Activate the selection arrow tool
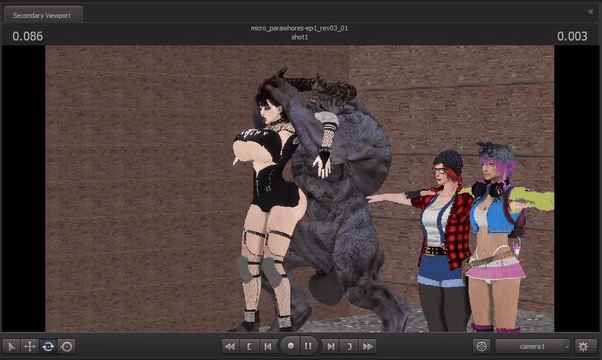The image size is (602, 360). [x=12, y=347]
